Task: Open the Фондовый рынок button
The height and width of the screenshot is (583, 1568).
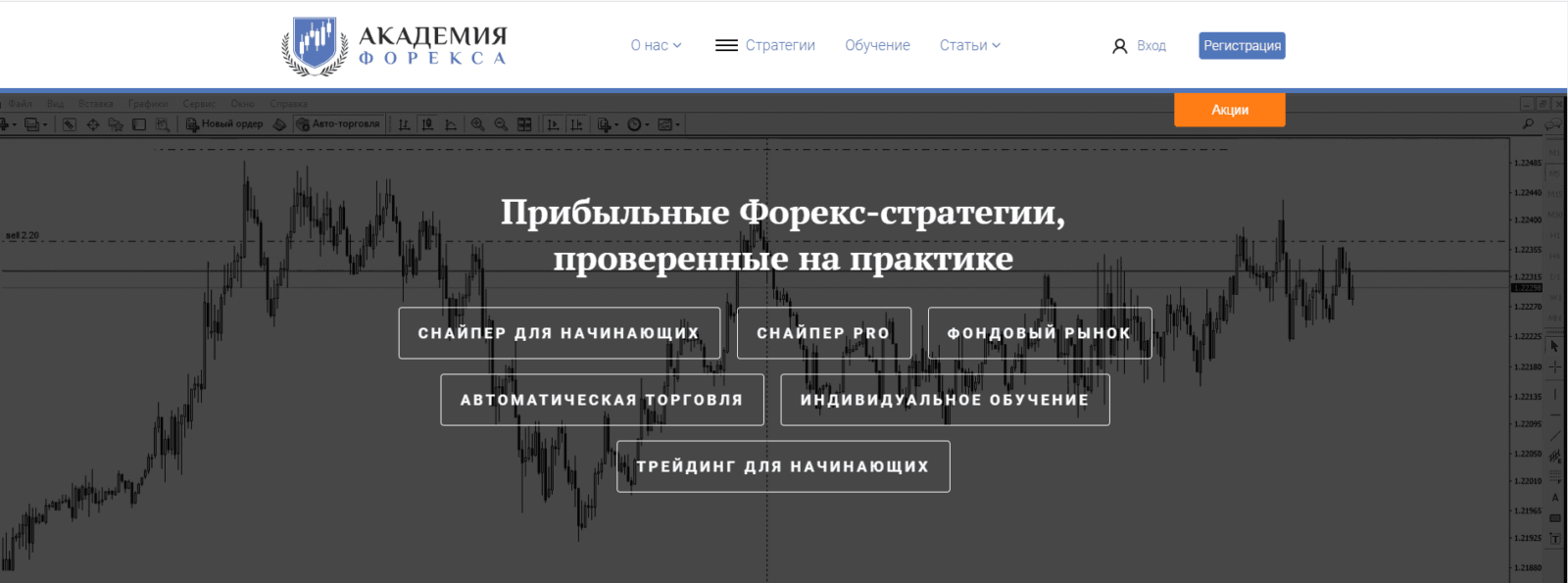Action: point(1040,333)
